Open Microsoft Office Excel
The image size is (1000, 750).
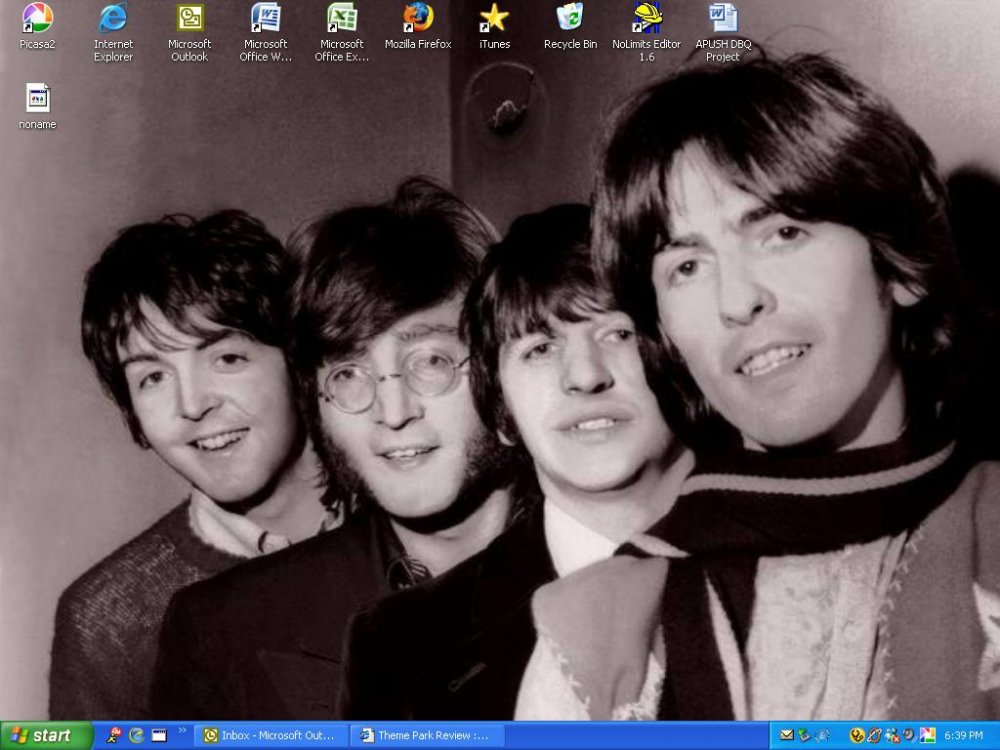point(341,20)
